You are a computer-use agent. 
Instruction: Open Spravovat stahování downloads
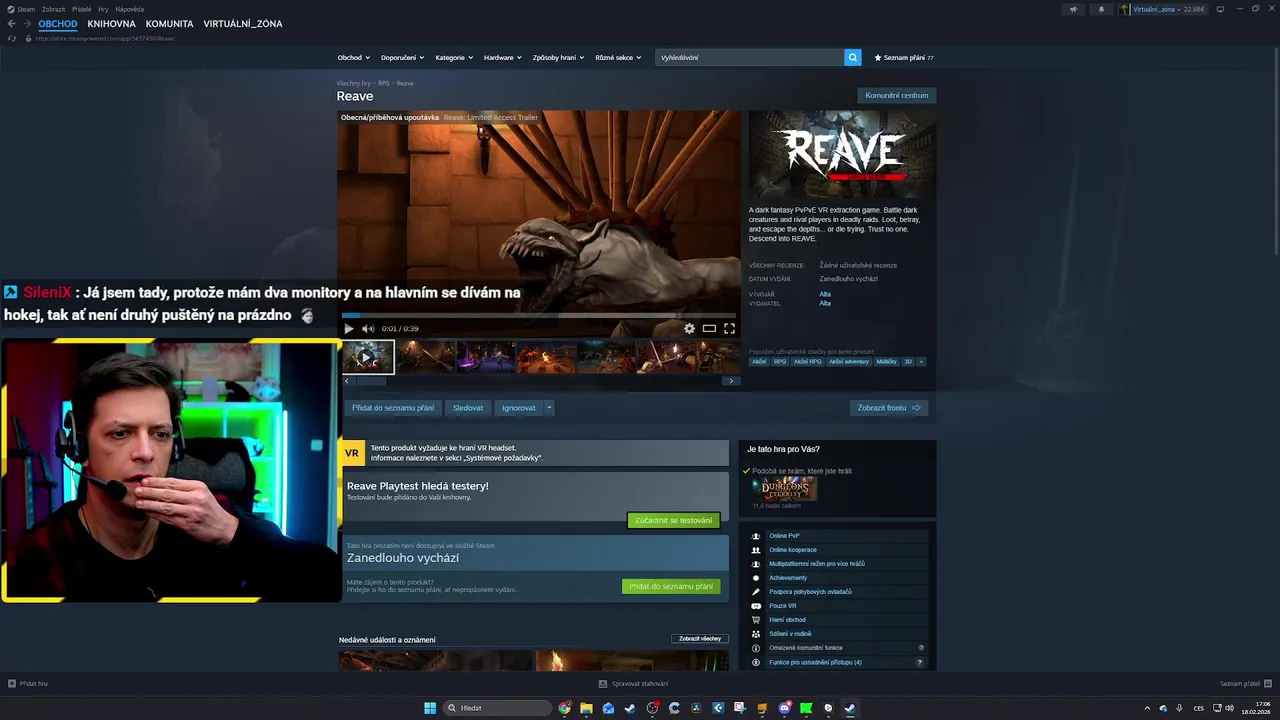634,684
